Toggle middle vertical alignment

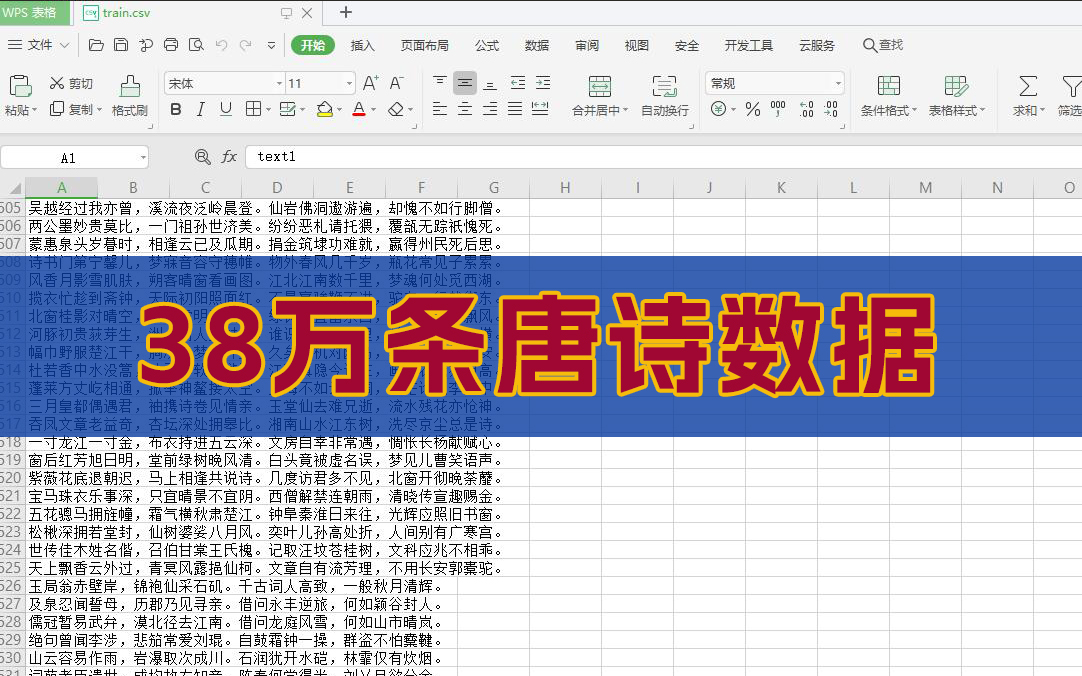(465, 83)
